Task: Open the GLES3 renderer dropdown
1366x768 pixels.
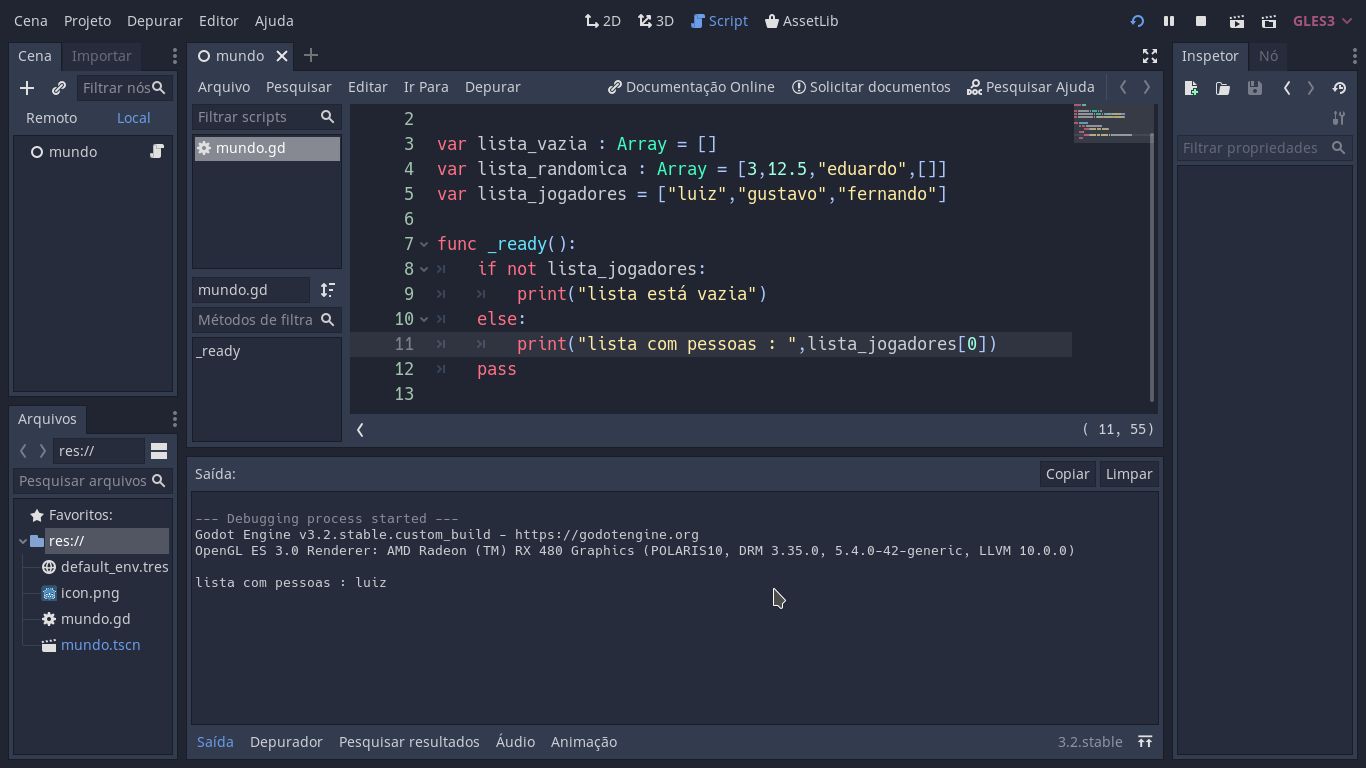Action: 1322,20
